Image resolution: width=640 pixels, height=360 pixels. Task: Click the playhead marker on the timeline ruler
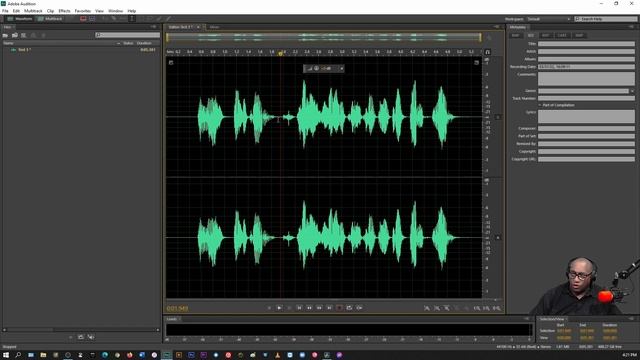tap(280, 53)
